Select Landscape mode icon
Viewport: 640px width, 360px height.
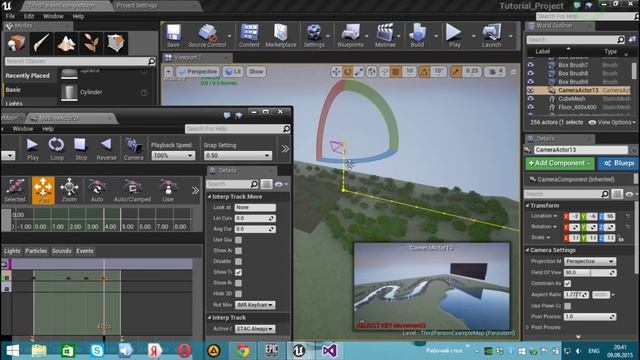tap(67, 43)
